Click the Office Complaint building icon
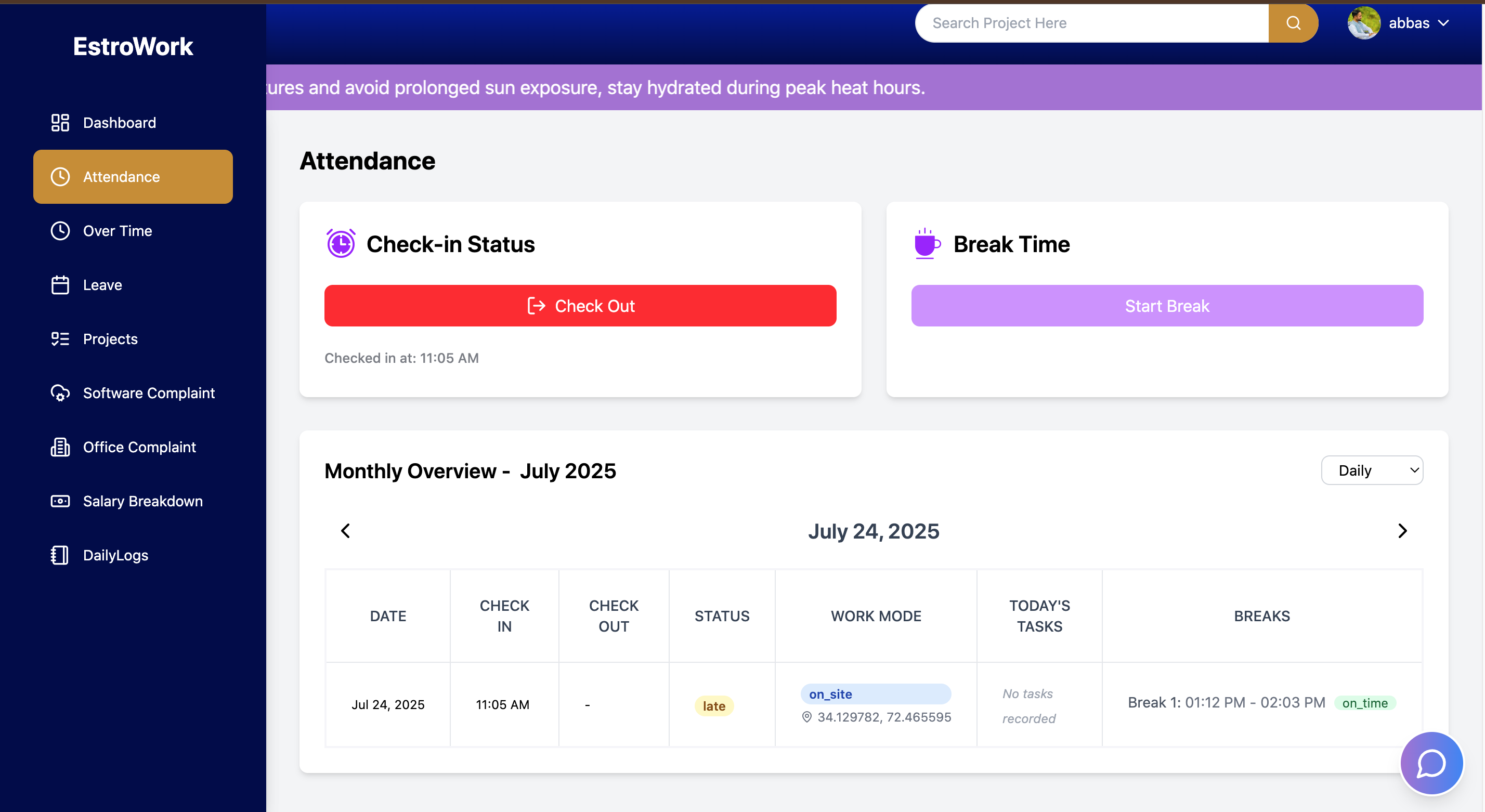 60,447
